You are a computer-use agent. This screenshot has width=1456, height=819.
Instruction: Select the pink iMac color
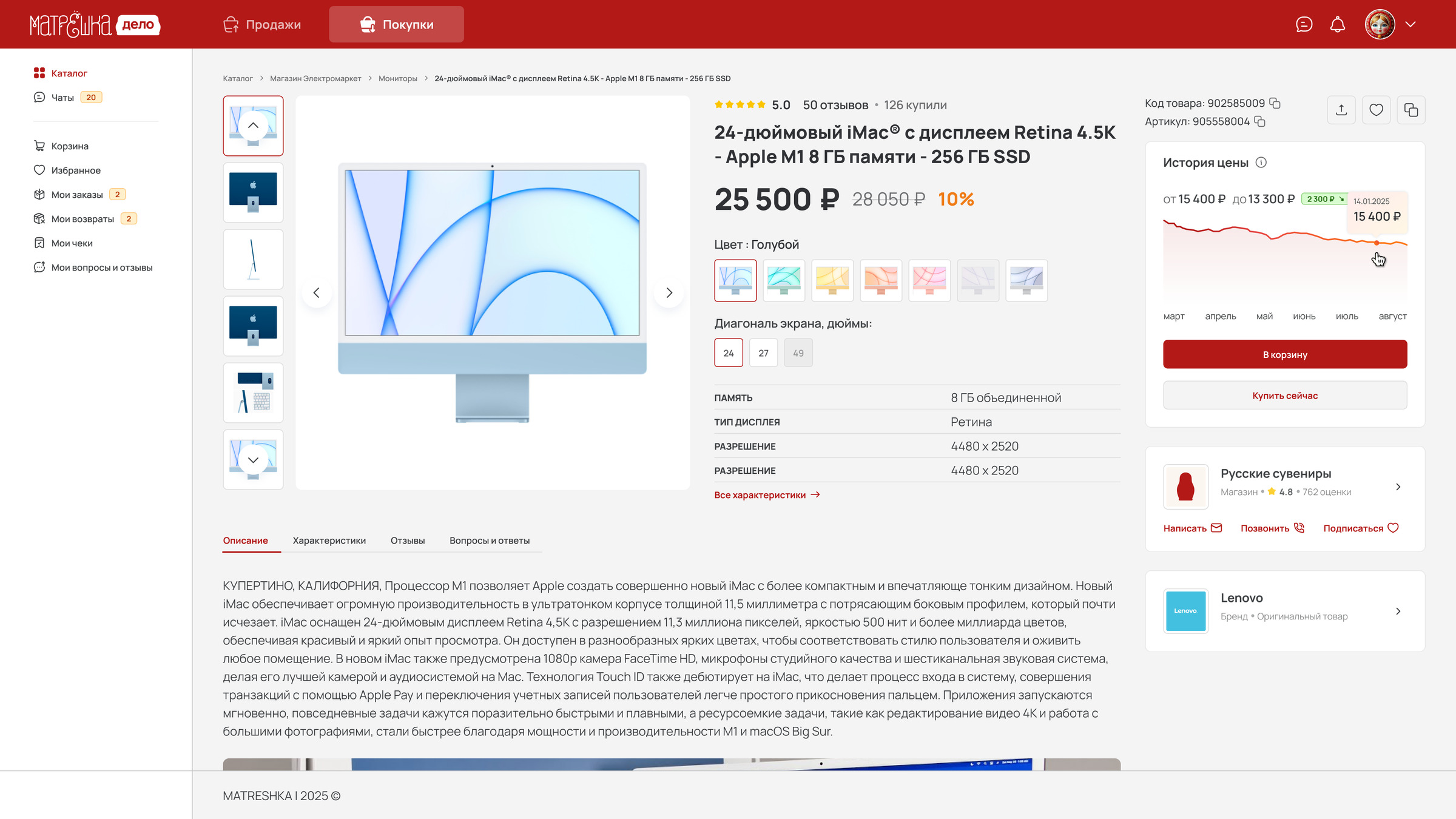929,280
